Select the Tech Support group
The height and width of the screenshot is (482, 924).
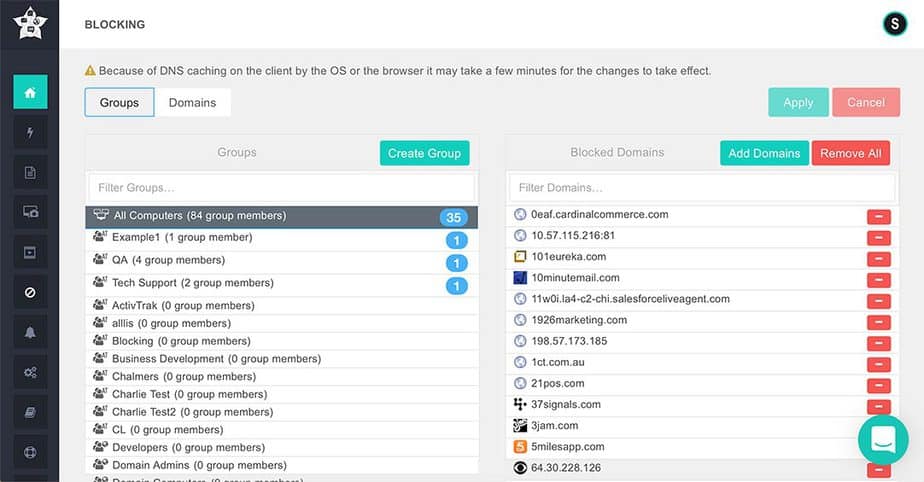(192, 284)
